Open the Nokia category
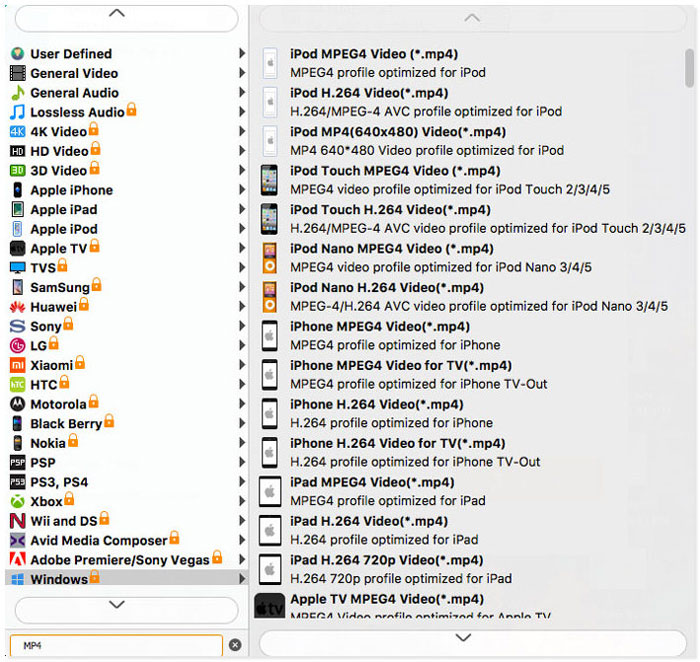Viewport: 700px width, 662px height. [x=127, y=443]
